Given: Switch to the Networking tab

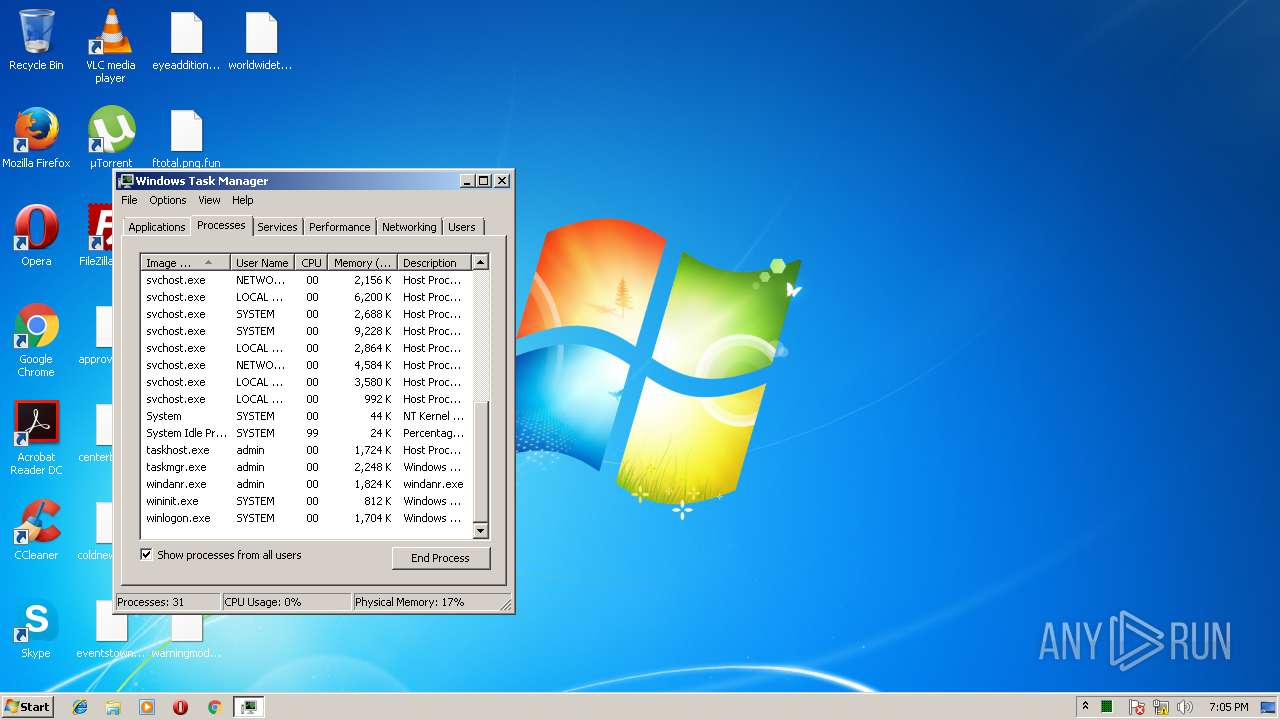Looking at the screenshot, I should click(x=409, y=227).
